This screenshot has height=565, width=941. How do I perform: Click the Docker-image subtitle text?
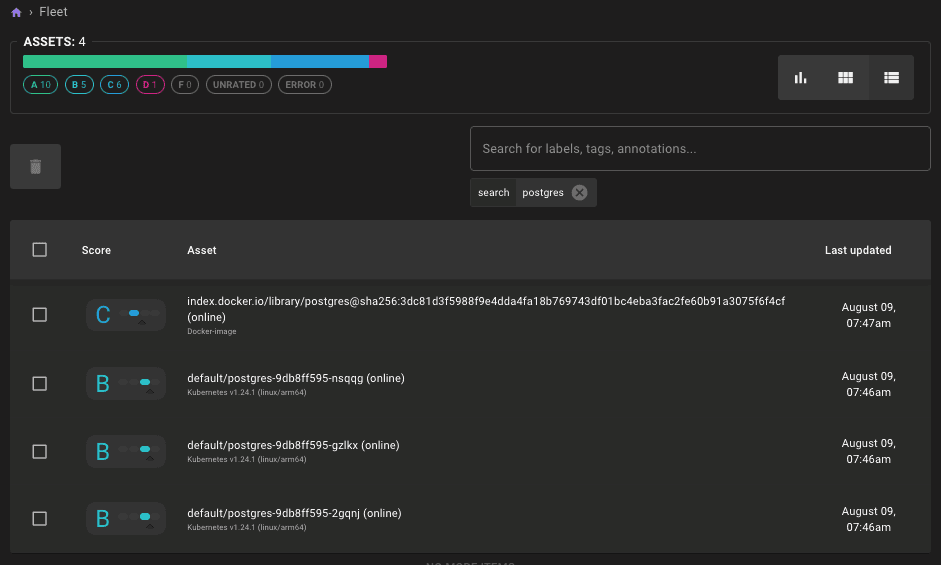click(x=212, y=331)
